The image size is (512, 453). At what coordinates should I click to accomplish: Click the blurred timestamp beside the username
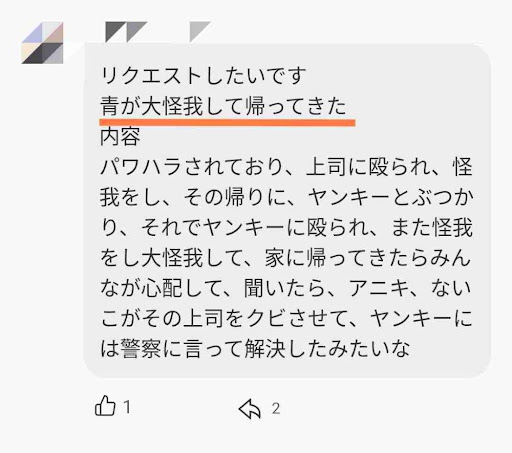tap(200, 32)
